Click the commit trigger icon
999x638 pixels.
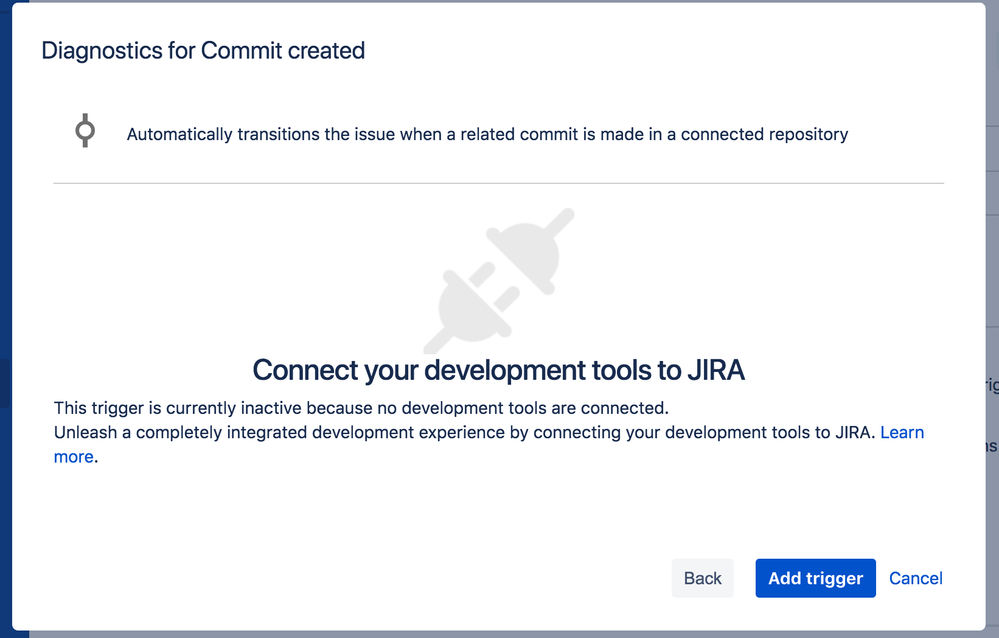[85, 131]
